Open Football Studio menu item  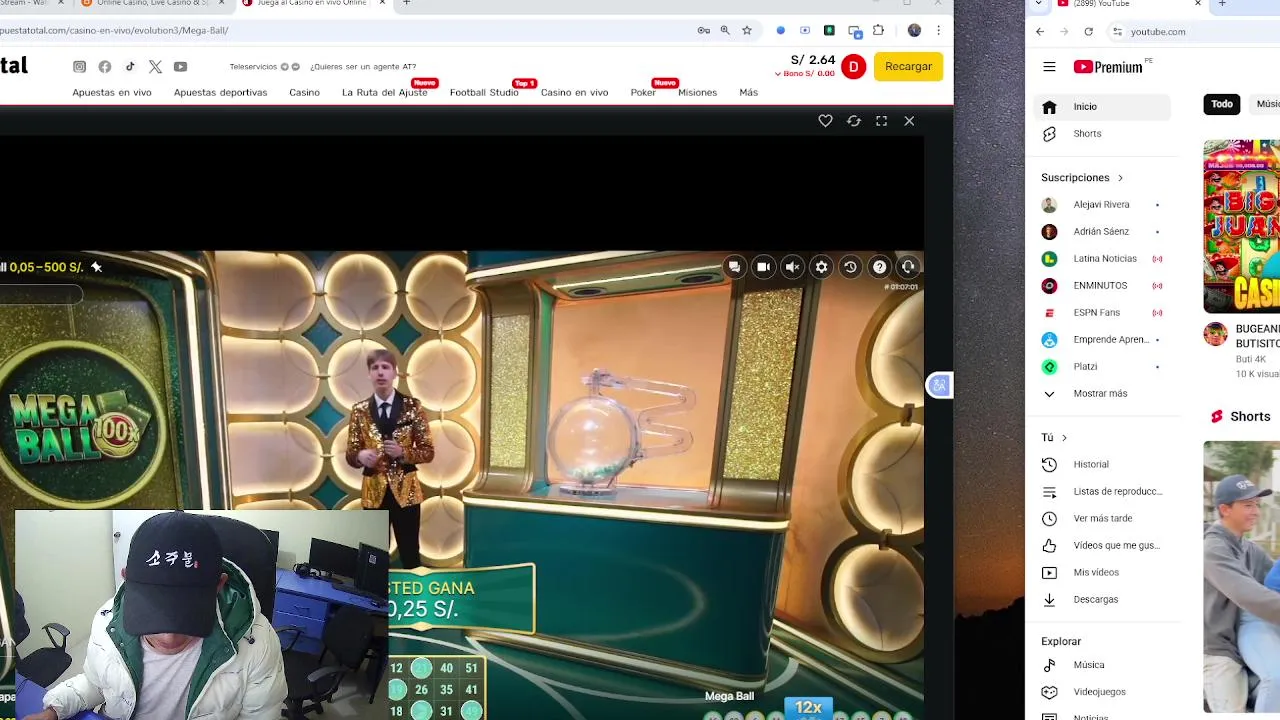coord(484,92)
